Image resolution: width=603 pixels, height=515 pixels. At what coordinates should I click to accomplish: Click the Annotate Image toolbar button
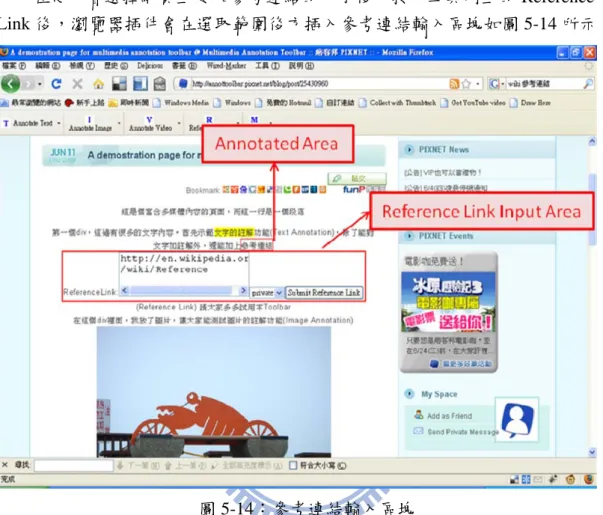[x=90, y=124]
